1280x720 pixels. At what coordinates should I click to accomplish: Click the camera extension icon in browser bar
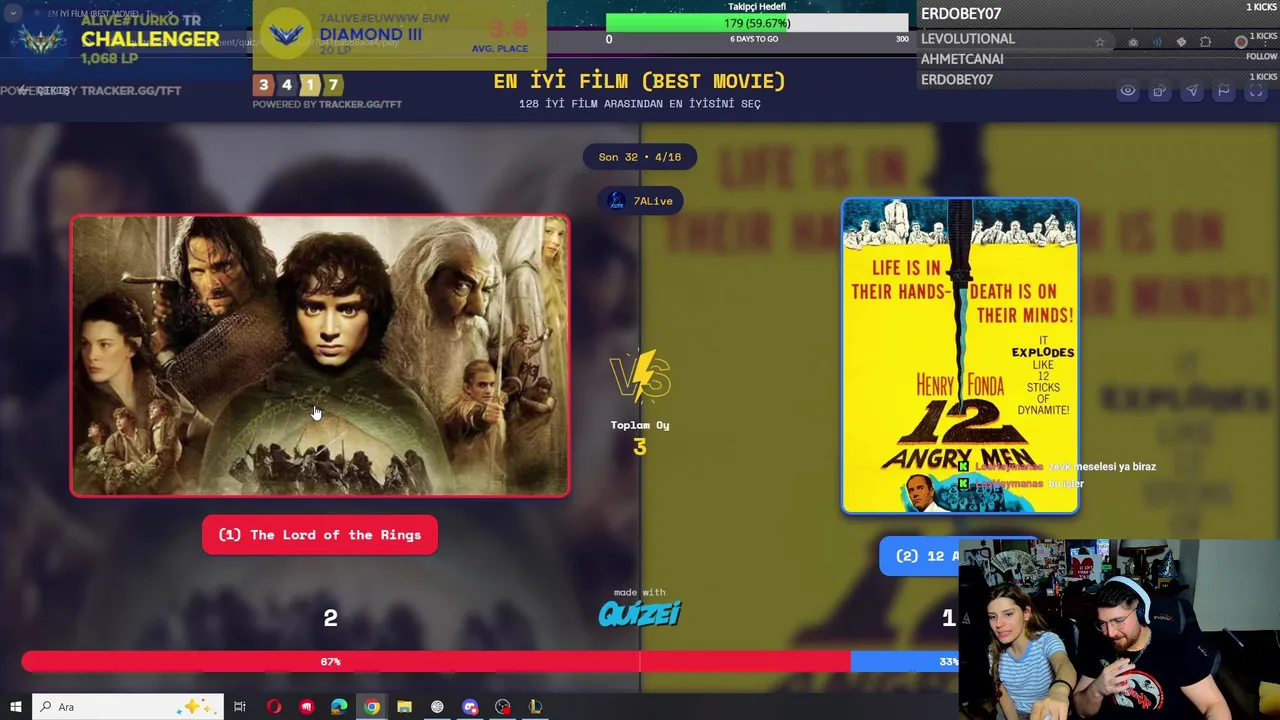(x=1133, y=42)
